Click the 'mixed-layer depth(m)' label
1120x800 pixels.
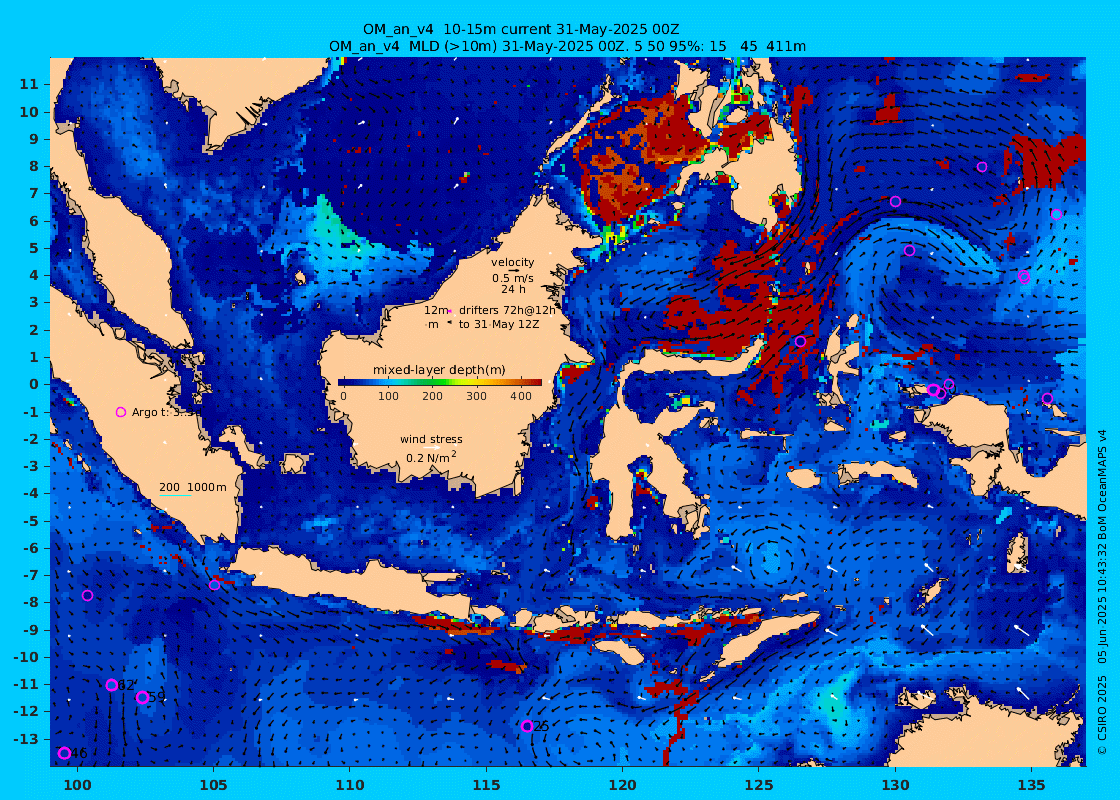click(x=439, y=370)
